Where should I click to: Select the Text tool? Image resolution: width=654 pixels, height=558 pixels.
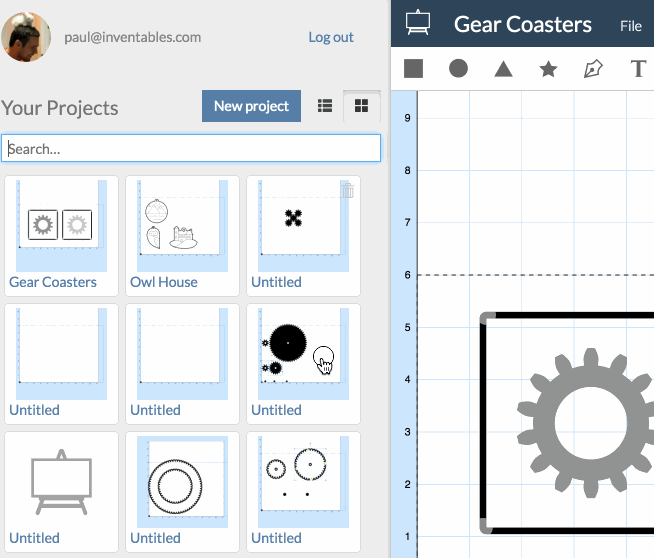click(x=638, y=69)
